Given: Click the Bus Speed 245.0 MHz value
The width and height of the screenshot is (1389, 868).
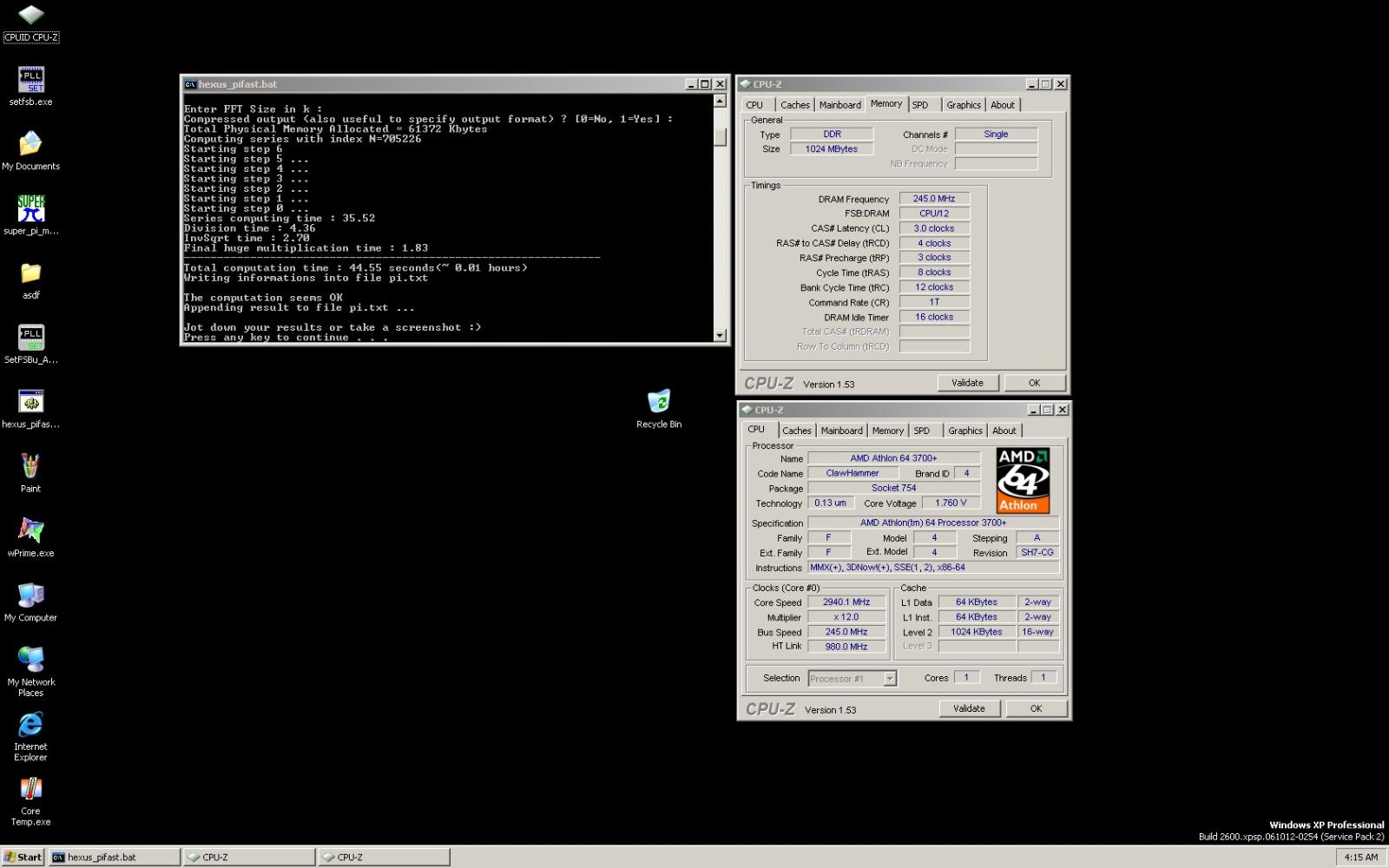Looking at the screenshot, I should click(x=846, y=631).
